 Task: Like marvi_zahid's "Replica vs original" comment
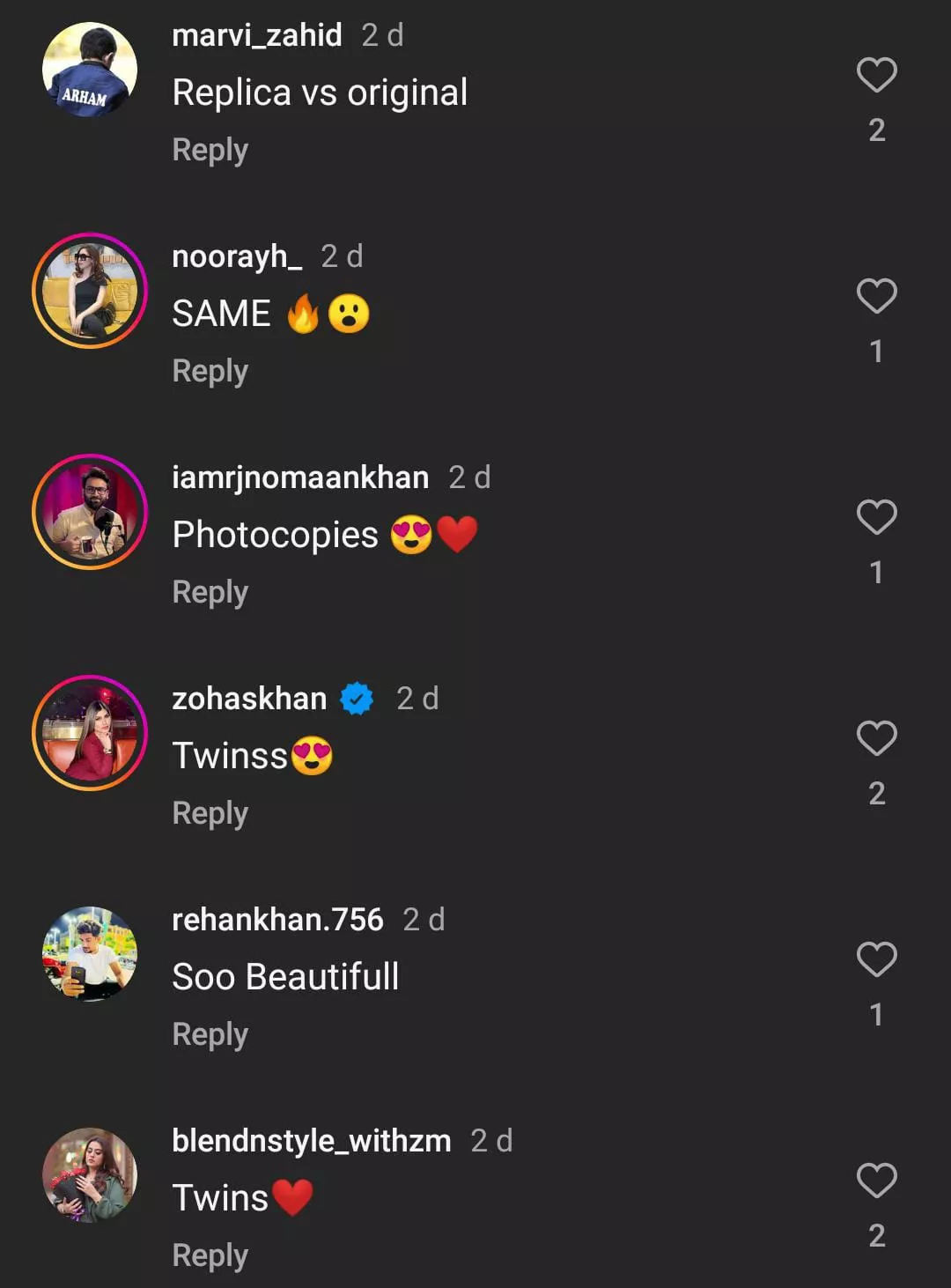pos(876,75)
